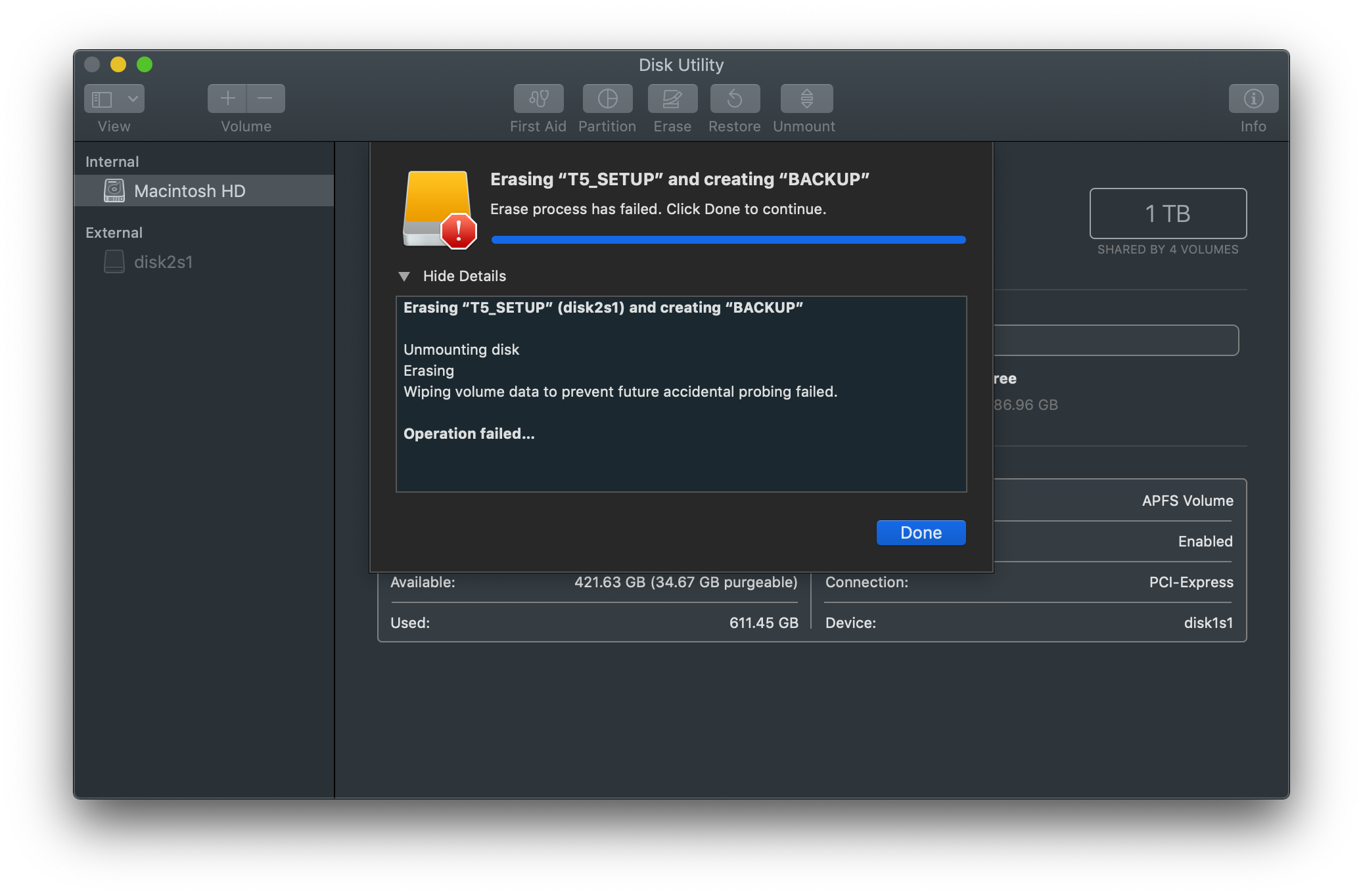The width and height of the screenshot is (1363, 896).
Task: Click the green zoom window button
Action: coord(145,64)
